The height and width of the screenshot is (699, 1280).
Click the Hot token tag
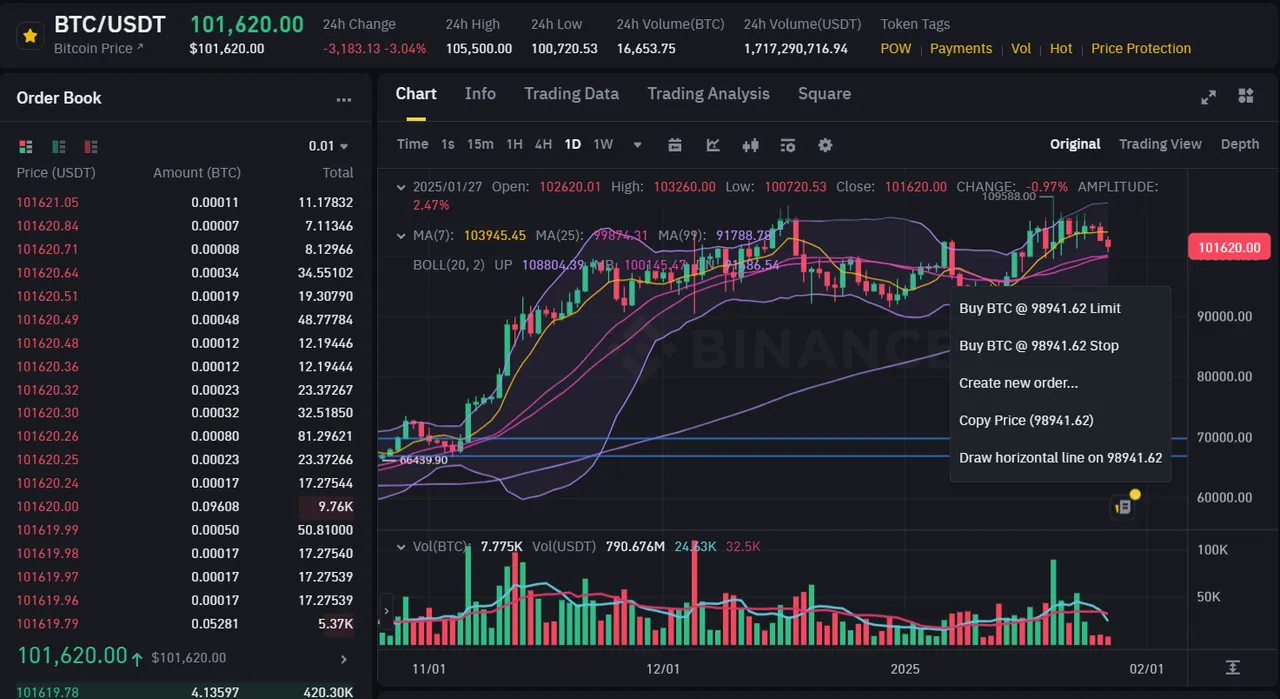tap(1061, 48)
